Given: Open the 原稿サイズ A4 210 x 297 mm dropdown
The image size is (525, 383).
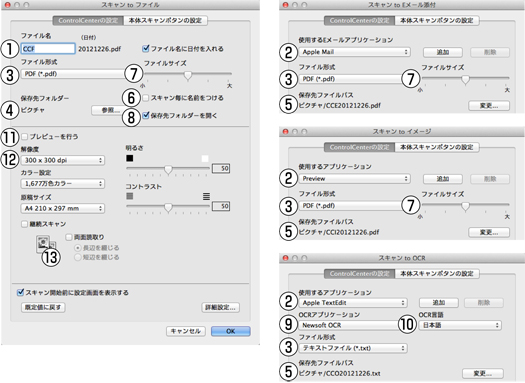Looking at the screenshot, I should [x=63, y=208].
